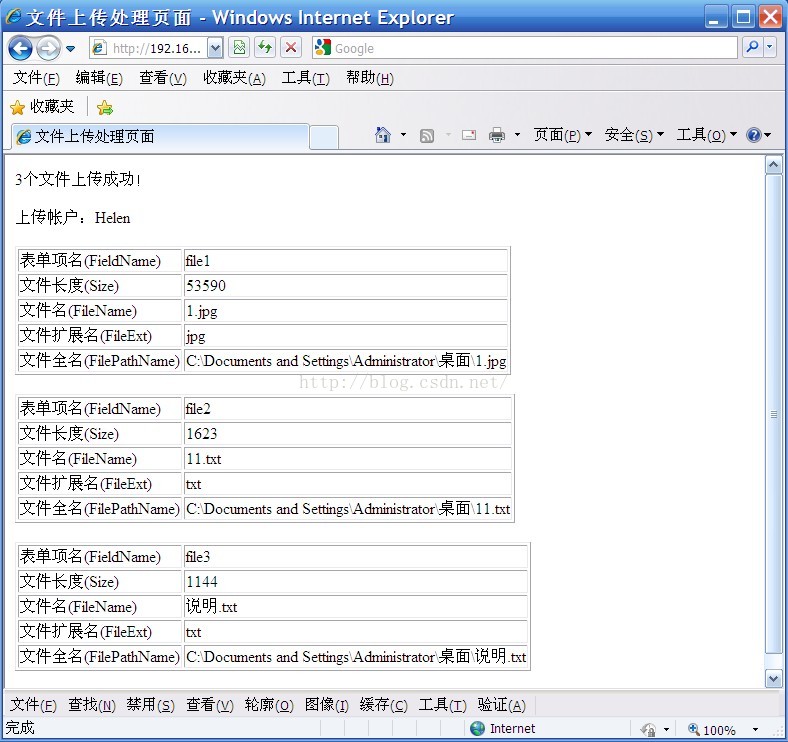Click the Home page icon

click(383, 135)
